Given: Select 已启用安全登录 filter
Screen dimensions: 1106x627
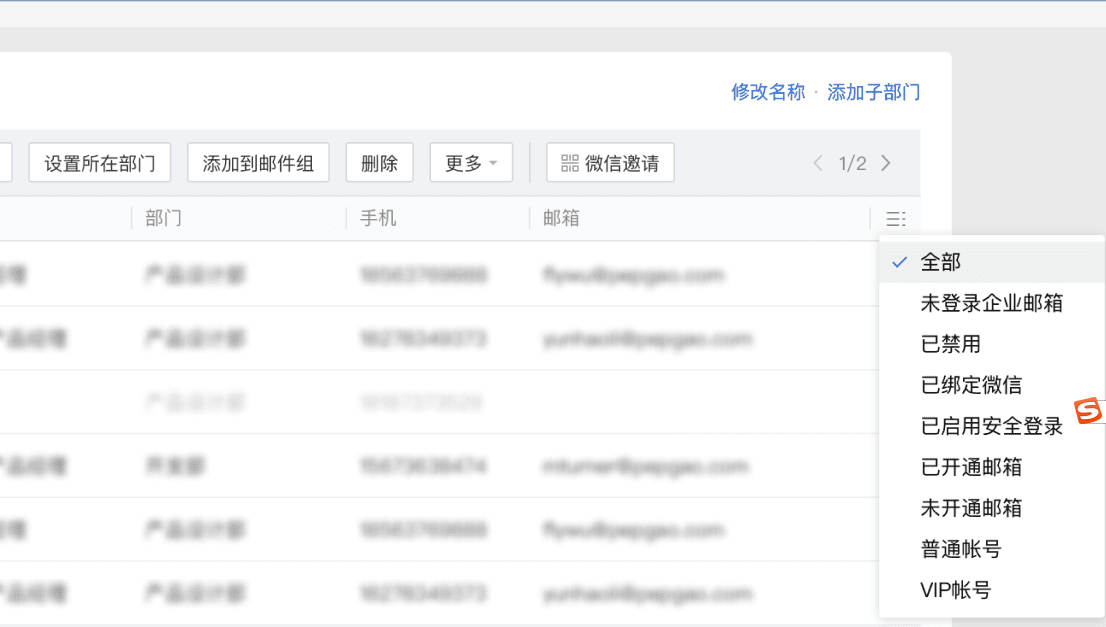Looking at the screenshot, I should (990, 425).
